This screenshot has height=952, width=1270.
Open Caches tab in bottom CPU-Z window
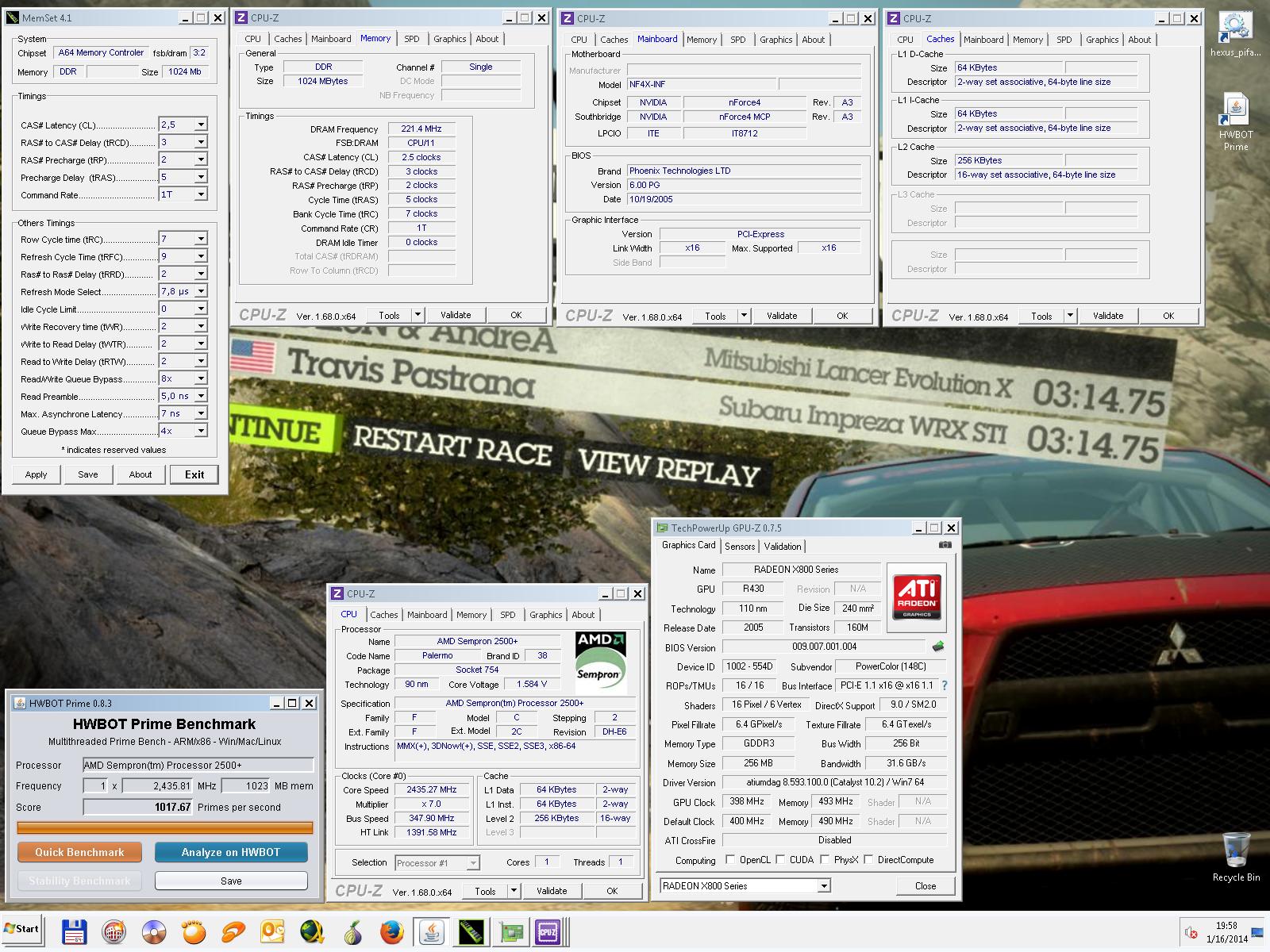383,615
